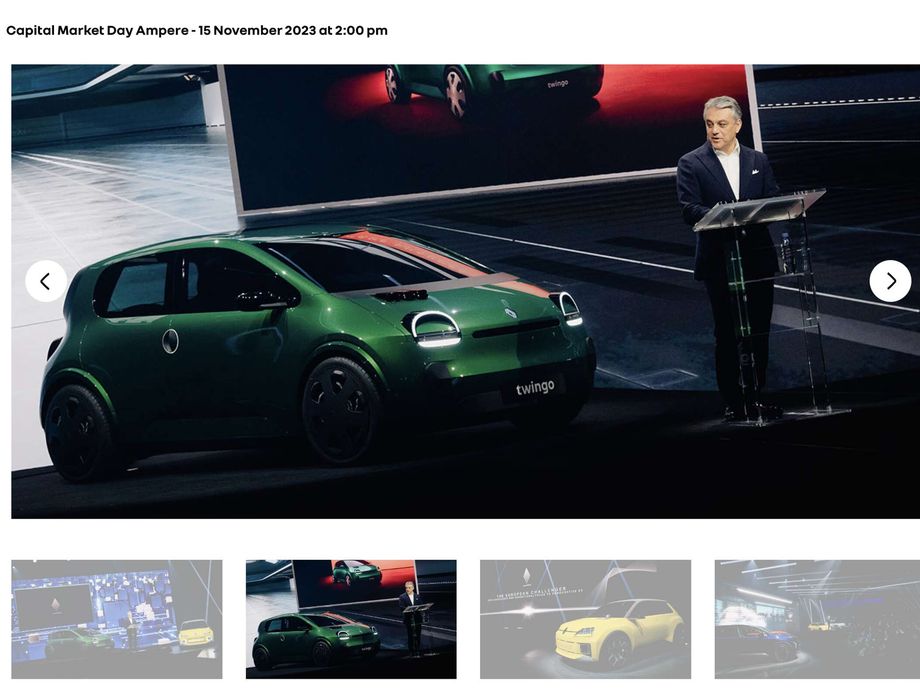Click the Renault logo in third thumbnail
Viewport: 920px width, 689px height.
(x=526, y=576)
